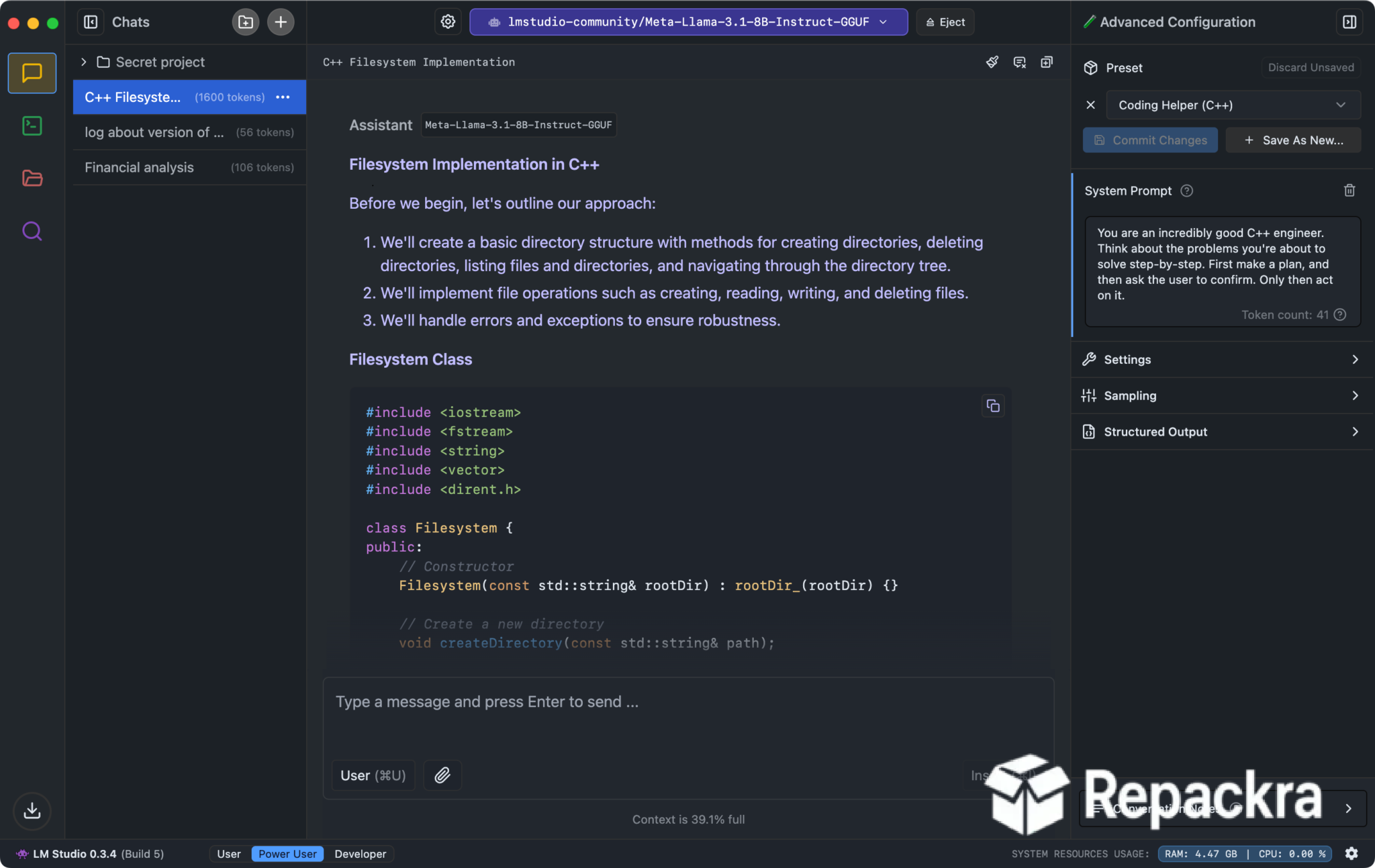Delete the system prompt with trash icon
The height and width of the screenshot is (868, 1375).
(x=1349, y=191)
